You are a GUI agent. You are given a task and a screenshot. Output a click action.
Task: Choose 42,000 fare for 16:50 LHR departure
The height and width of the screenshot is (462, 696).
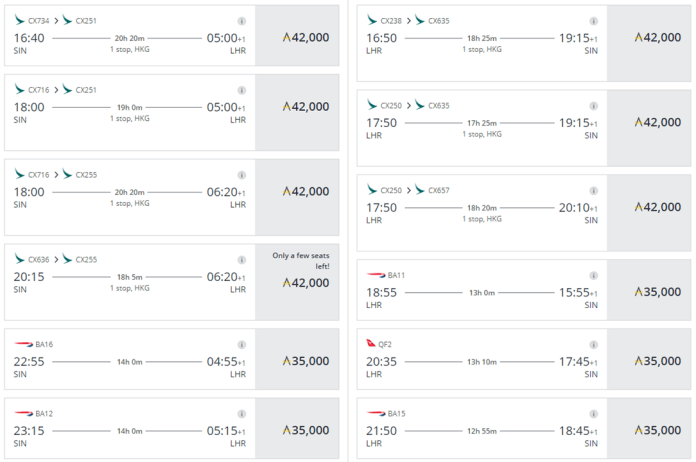[x=649, y=43]
